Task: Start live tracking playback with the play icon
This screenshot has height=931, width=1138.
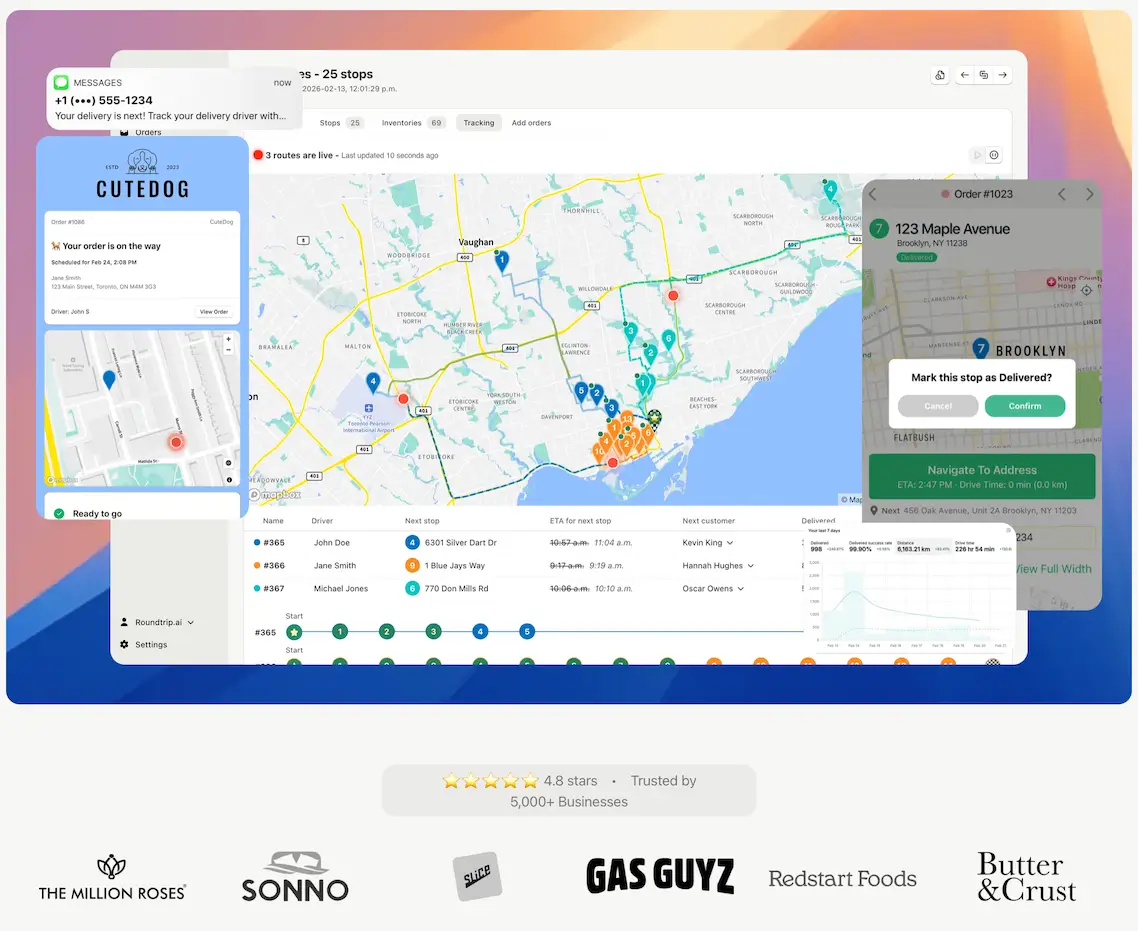Action: coord(977,155)
